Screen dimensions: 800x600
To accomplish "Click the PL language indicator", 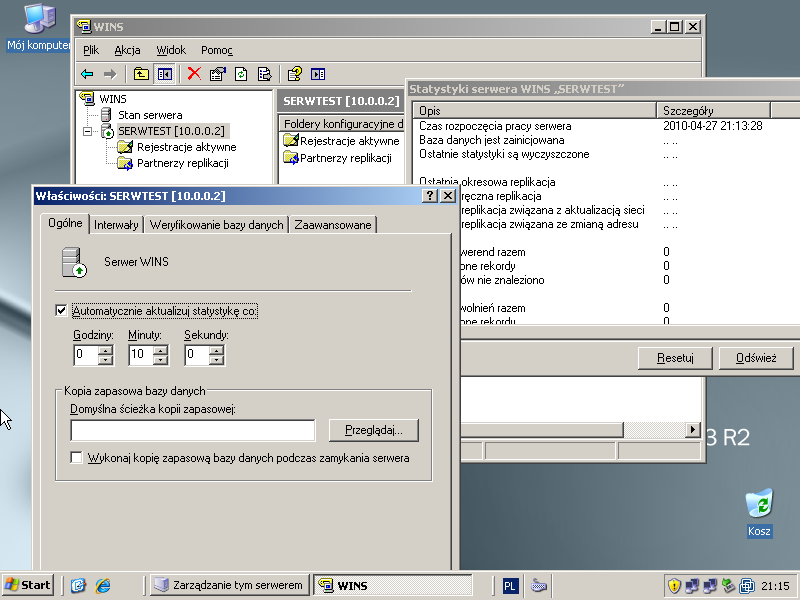I will 509,586.
